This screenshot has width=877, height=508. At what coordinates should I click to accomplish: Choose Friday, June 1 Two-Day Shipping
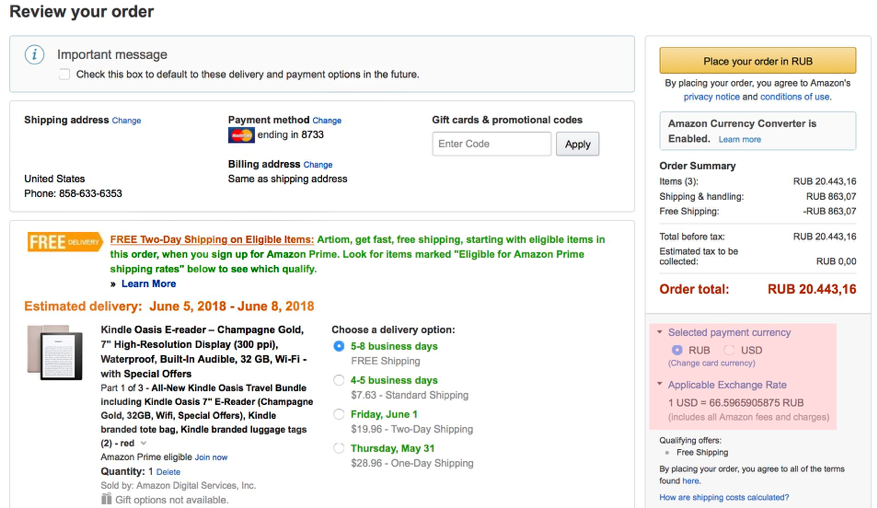[x=339, y=415]
